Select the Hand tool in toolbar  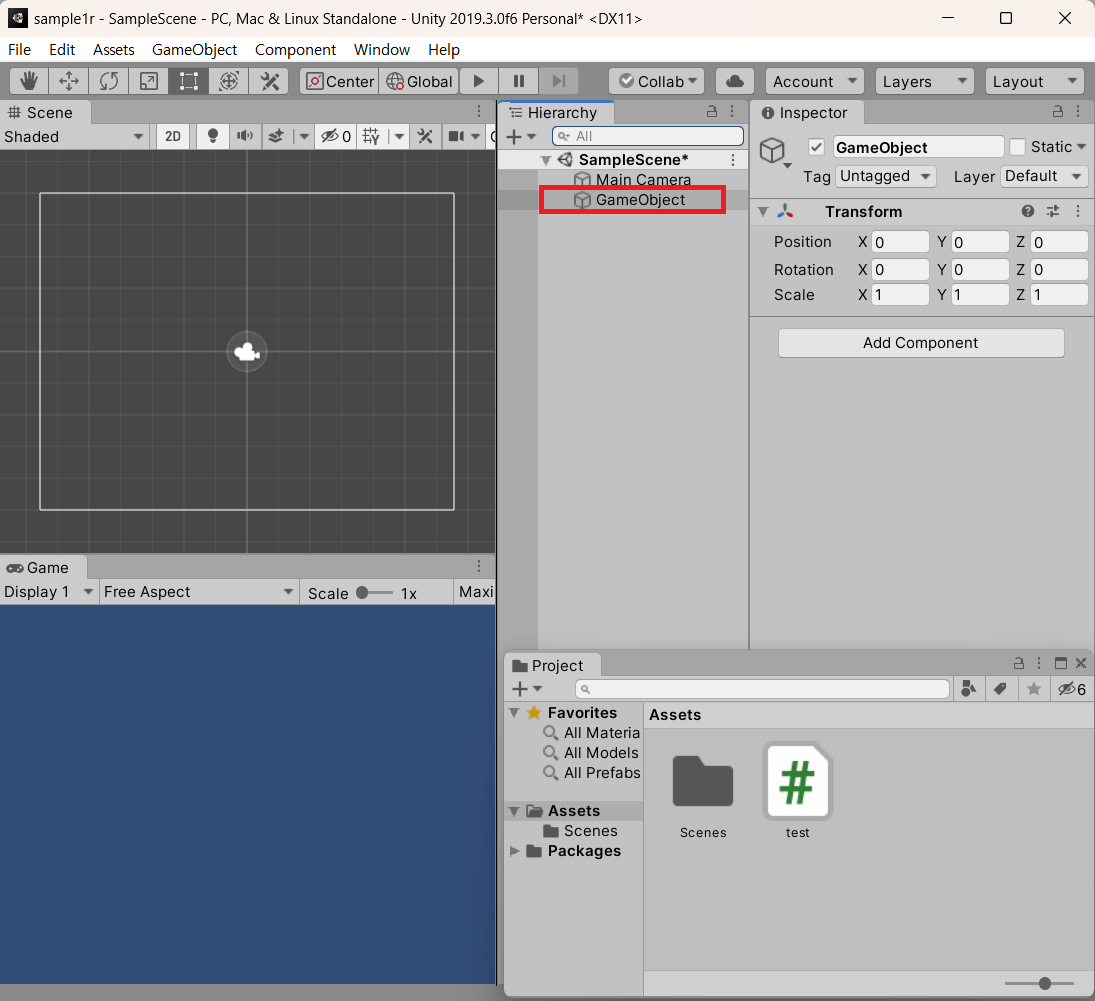(29, 81)
